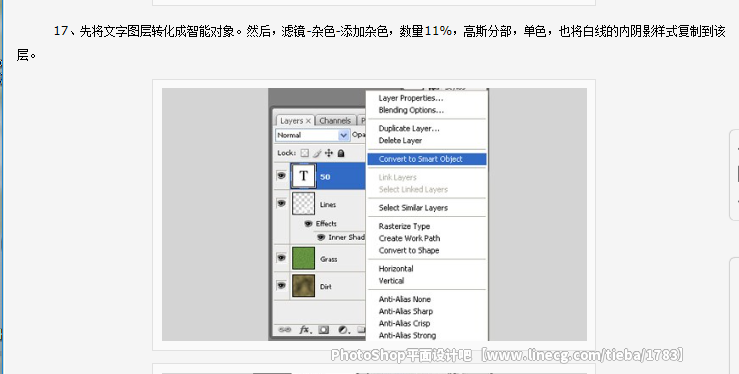Click the Grass layer name
The image size is (739, 374).
pos(328,259)
